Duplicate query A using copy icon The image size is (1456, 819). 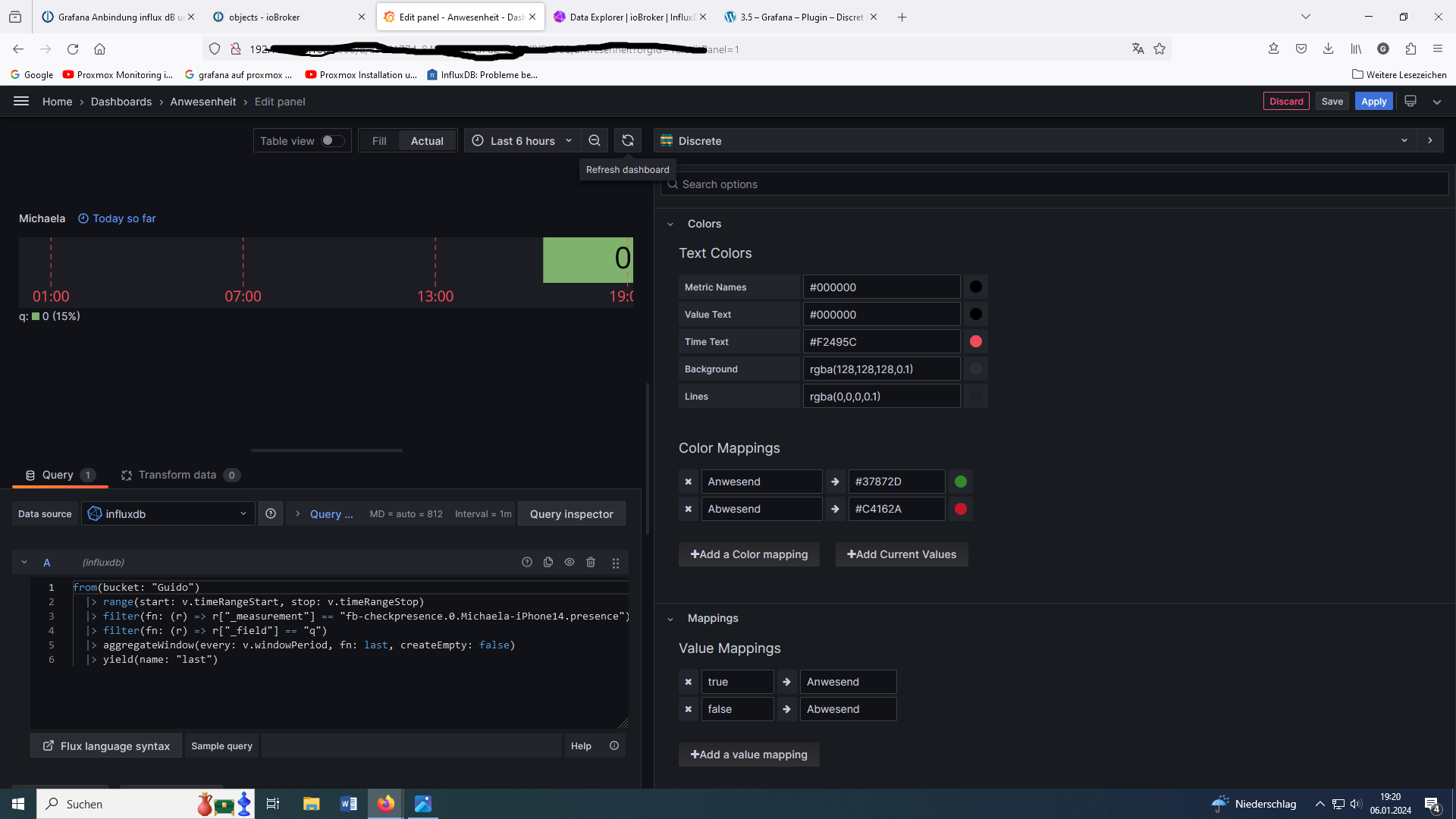pyautogui.click(x=548, y=562)
